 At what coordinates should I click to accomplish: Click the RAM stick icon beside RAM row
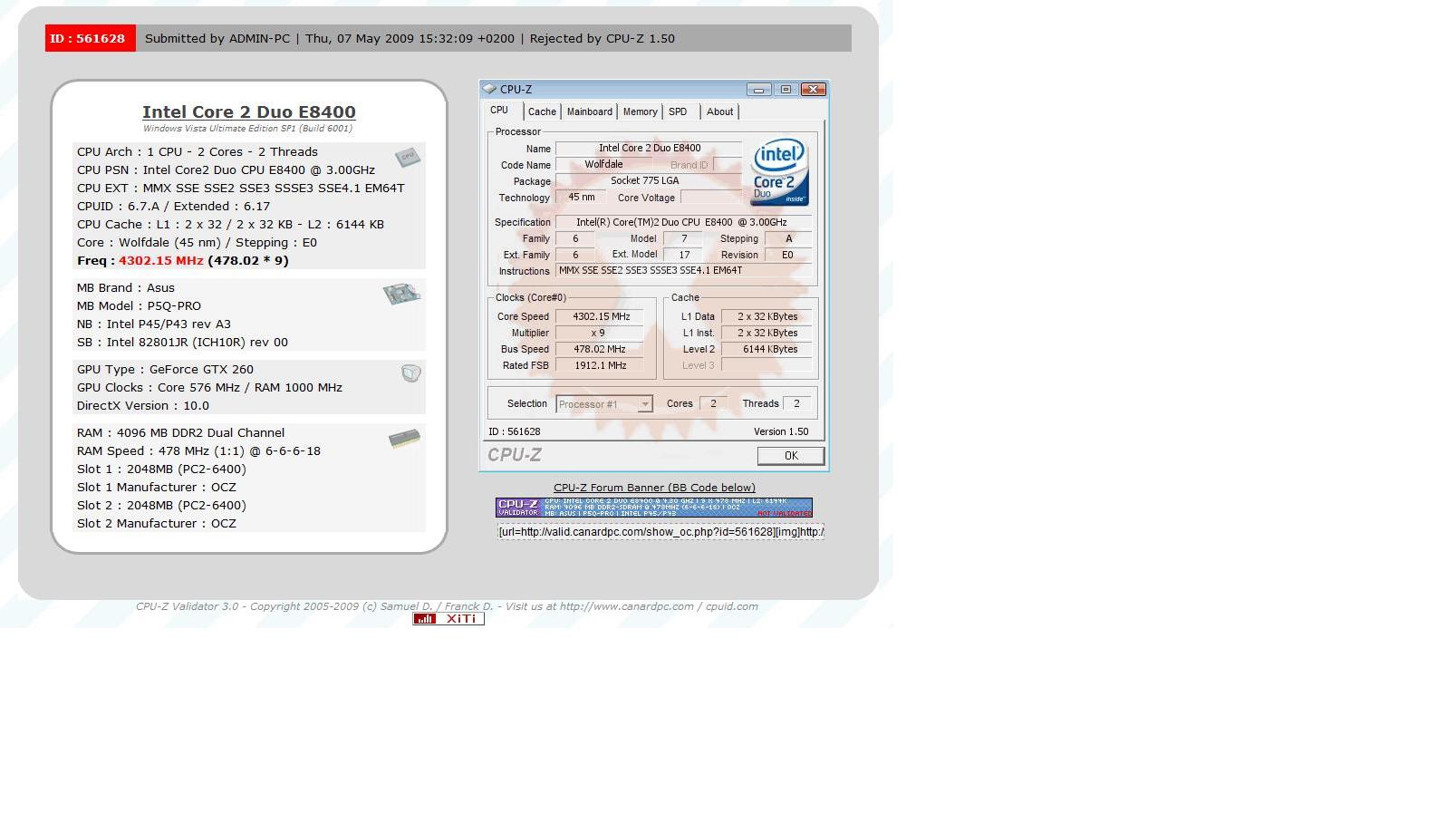point(404,439)
